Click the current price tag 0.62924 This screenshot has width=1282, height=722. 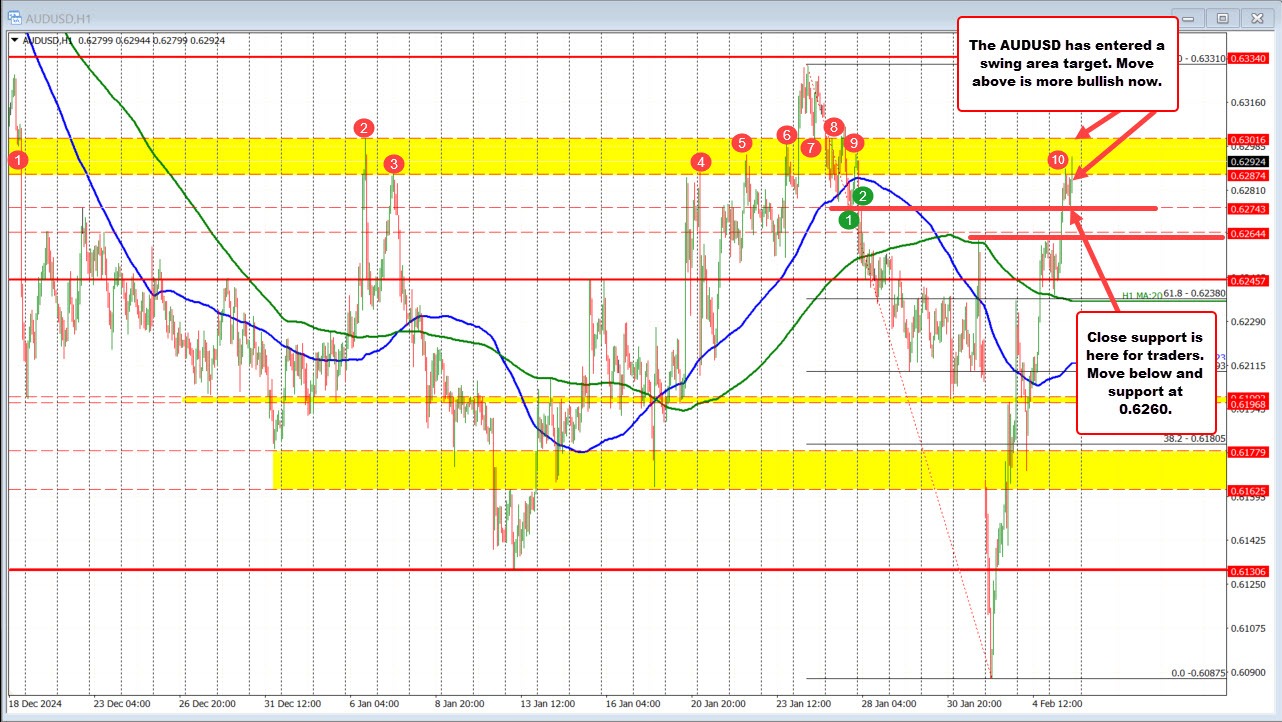pyautogui.click(x=1248, y=160)
